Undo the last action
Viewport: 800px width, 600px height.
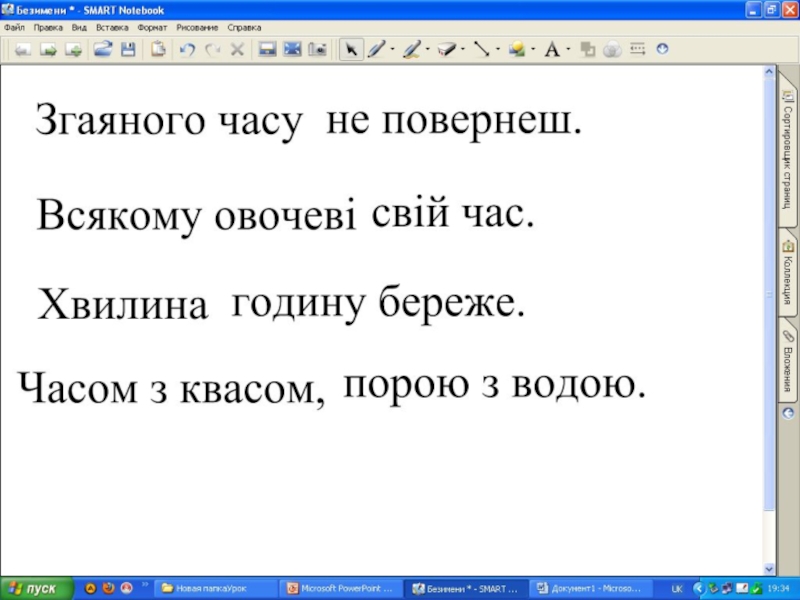pyautogui.click(x=187, y=49)
